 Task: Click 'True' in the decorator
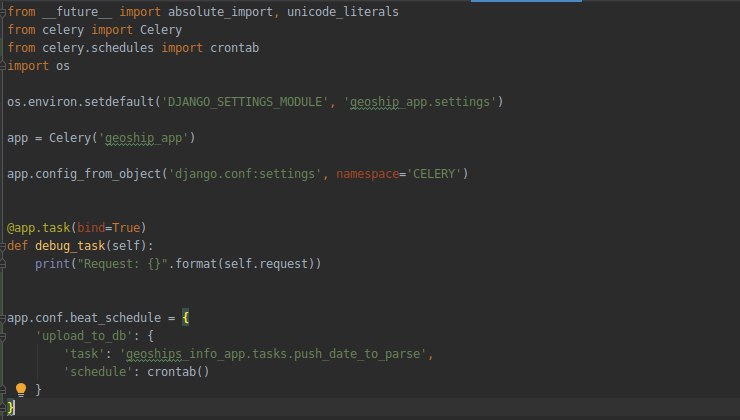point(126,228)
